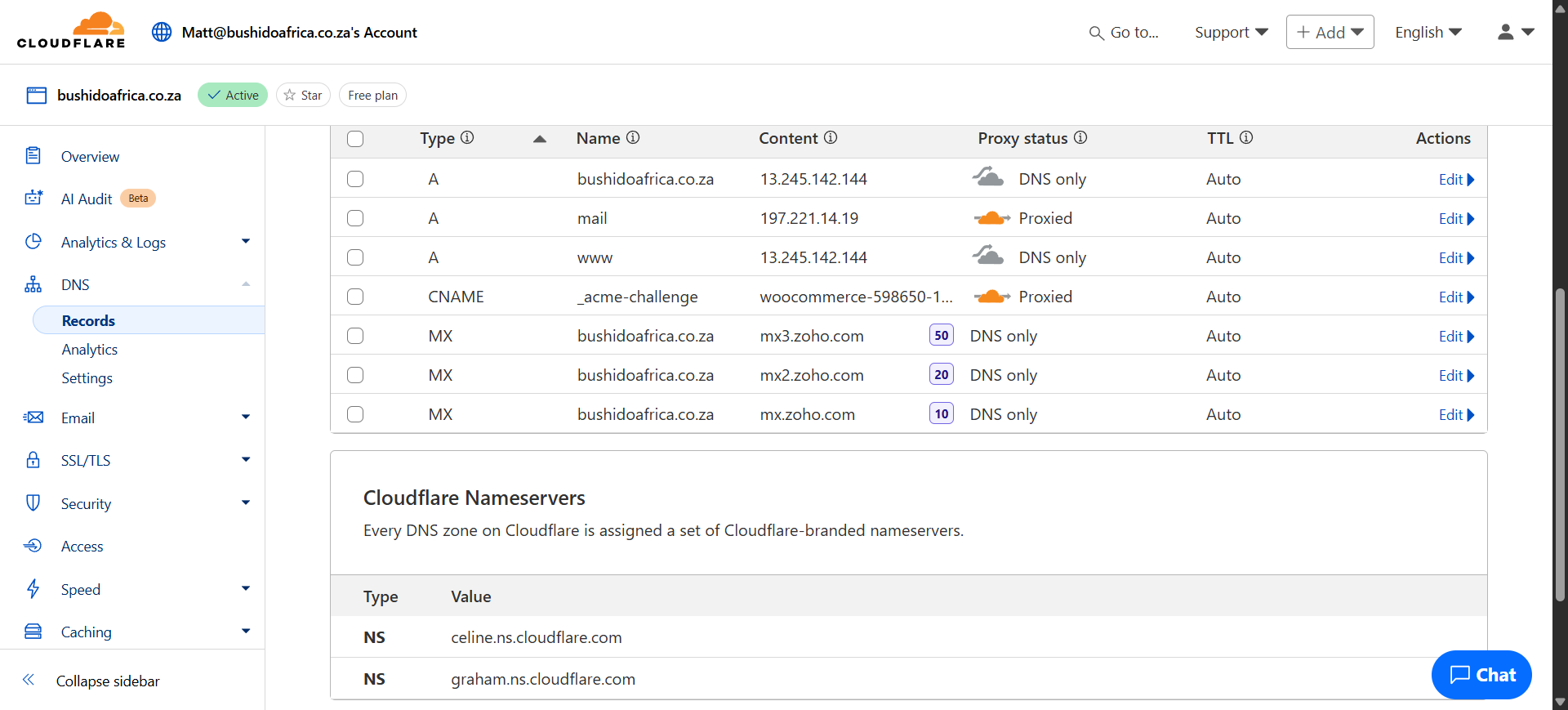Click the page vertical scrollbar thumb
Viewport: 1568px width, 710px height.
[1560, 445]
